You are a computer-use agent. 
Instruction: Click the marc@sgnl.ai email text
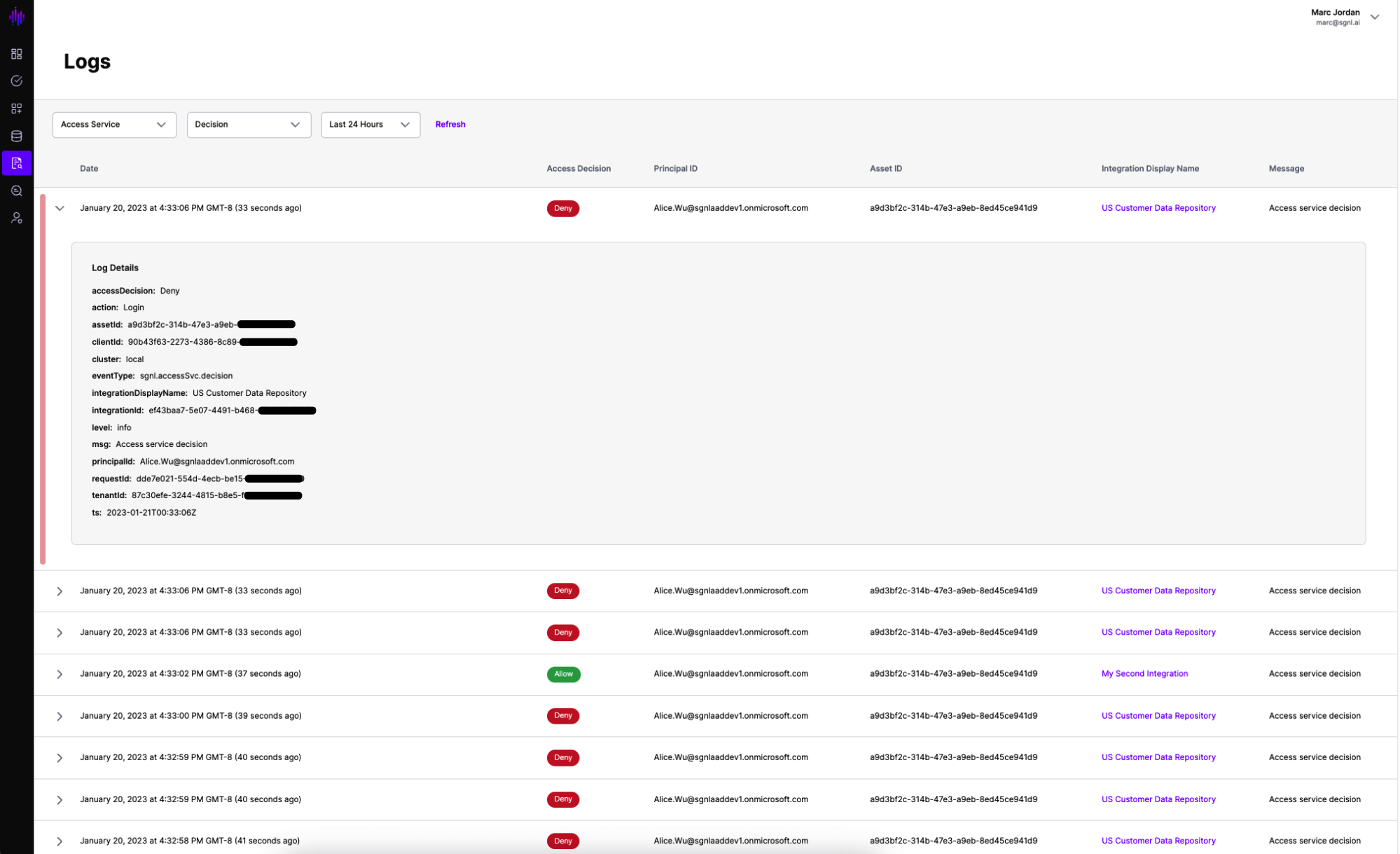tap(1337, 23)
